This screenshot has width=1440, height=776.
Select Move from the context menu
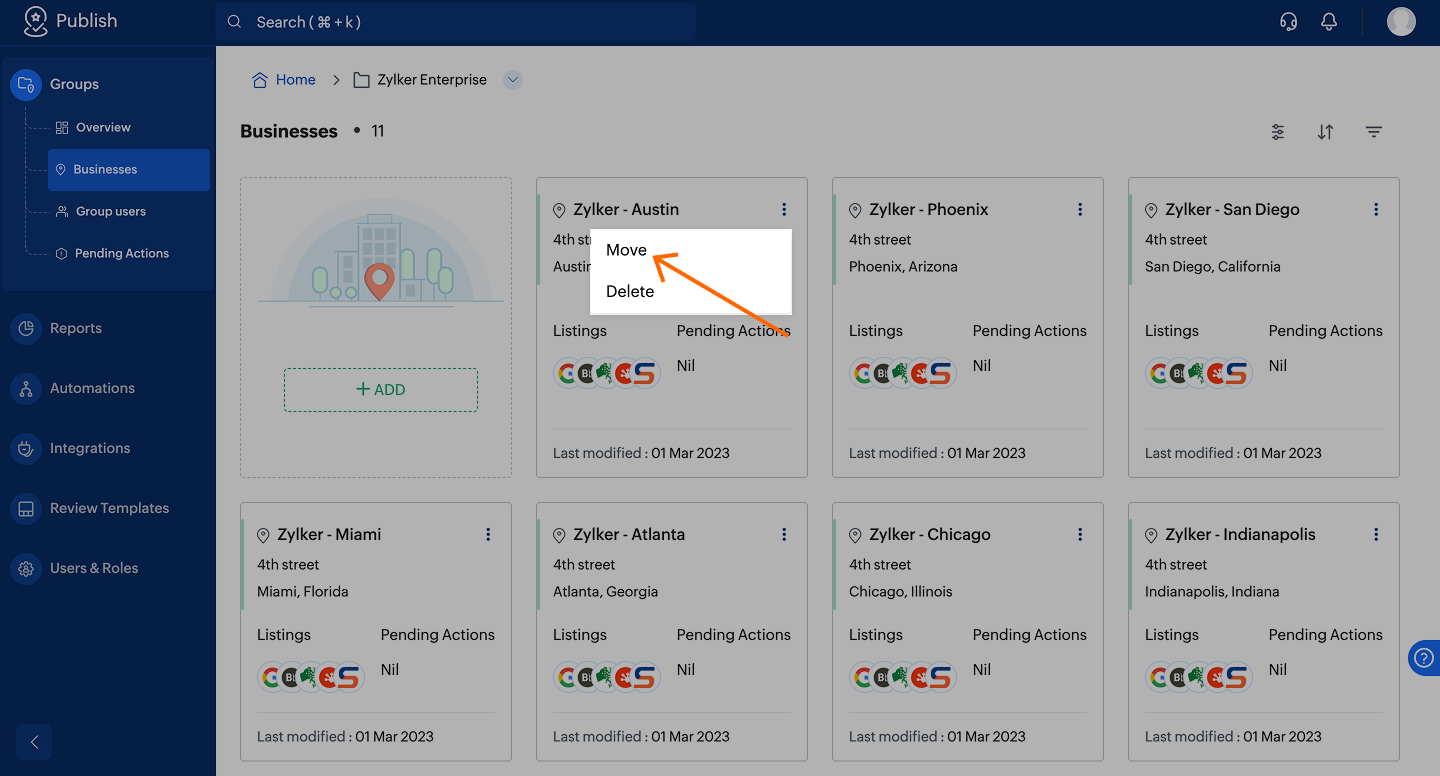tap(627, 250)
